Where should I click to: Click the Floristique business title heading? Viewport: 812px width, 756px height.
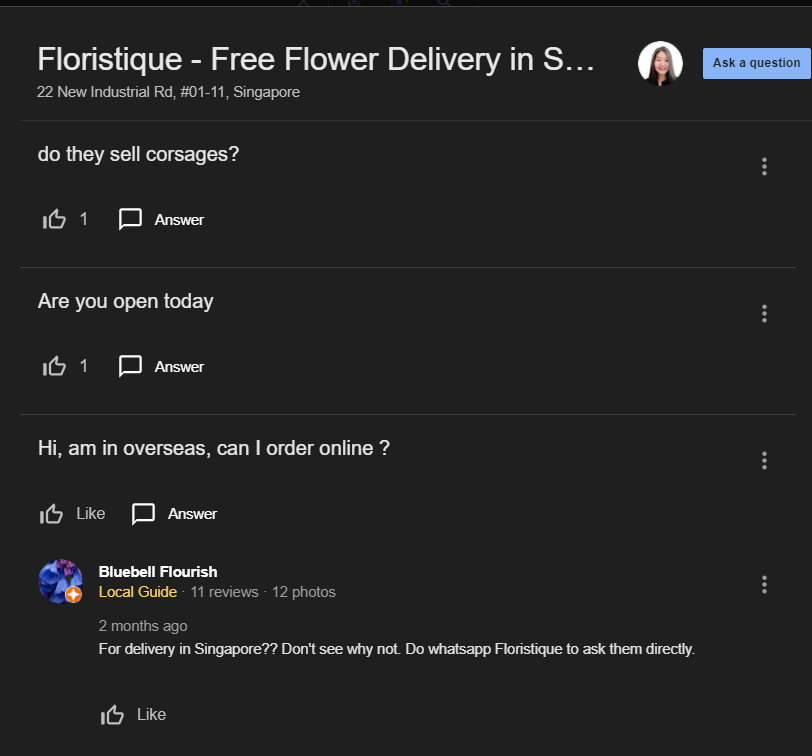(316, 60)
